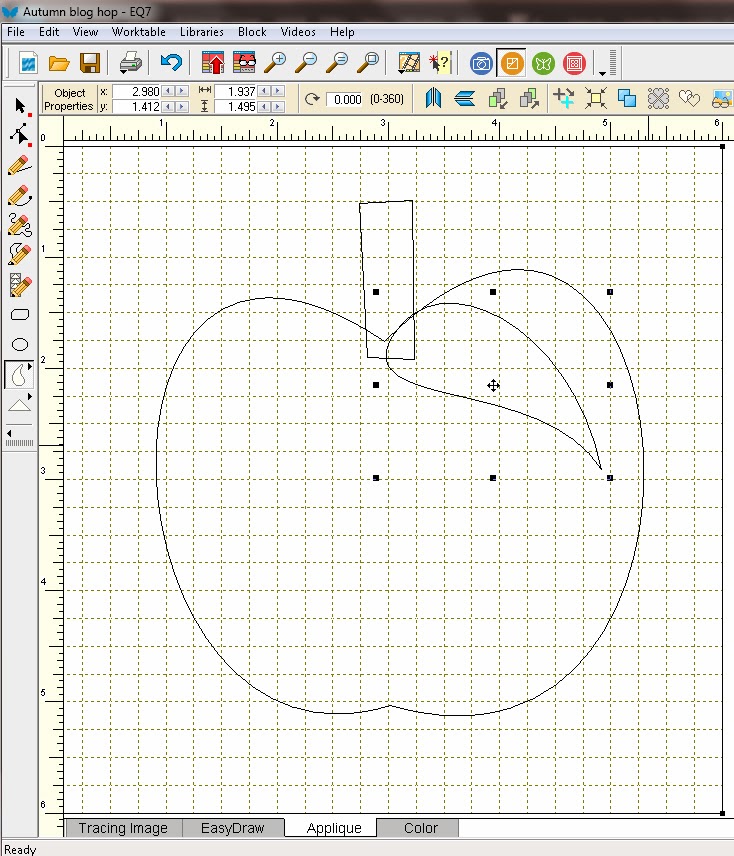Viewport: 734px width, 856px height.
Task: Switch to the EasyDraw tab
Action: [x=232, y=828]
